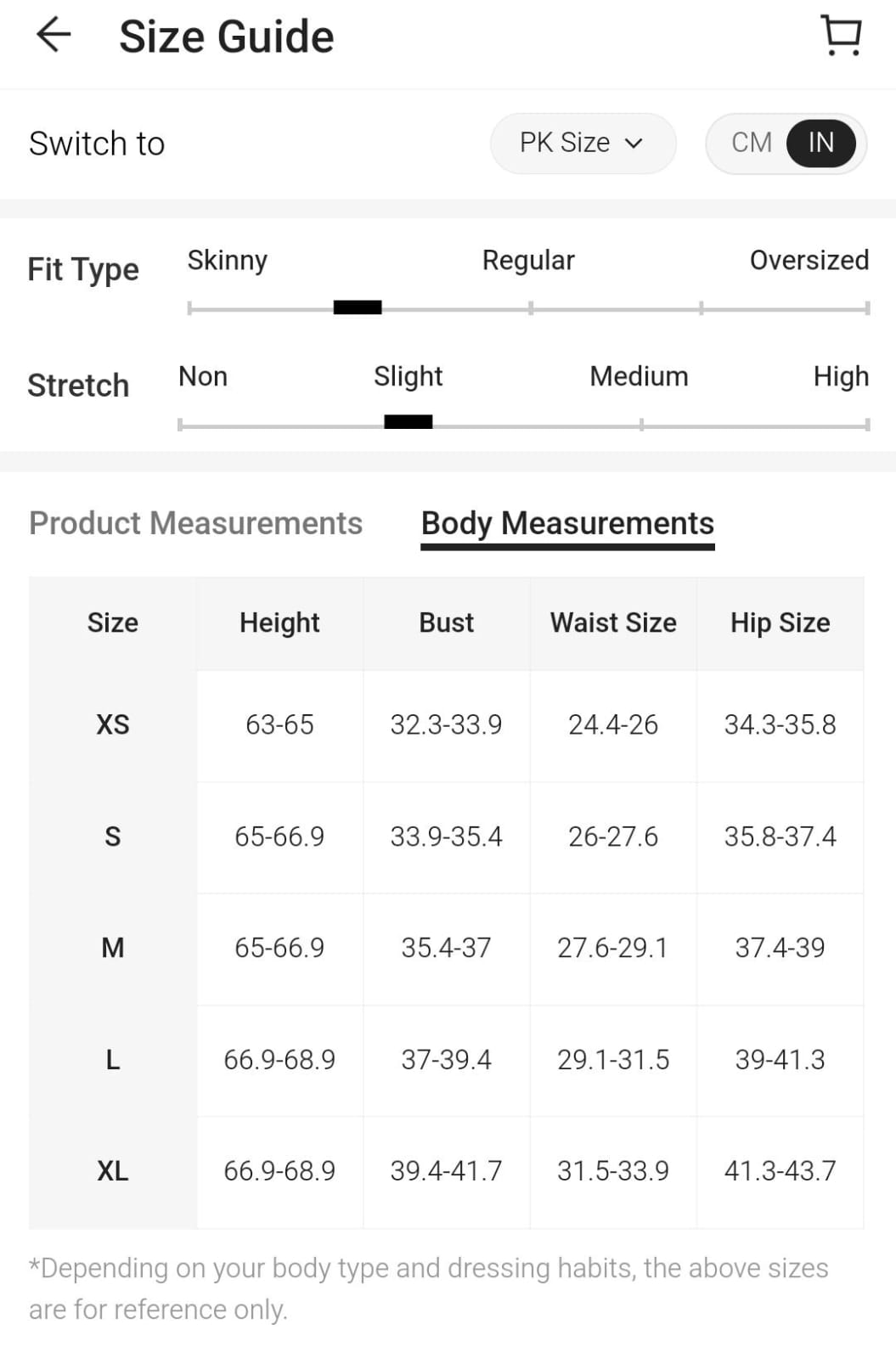Screen dimensions: 896x1358
Task: Click the S size label
Action: coord(113,837)
